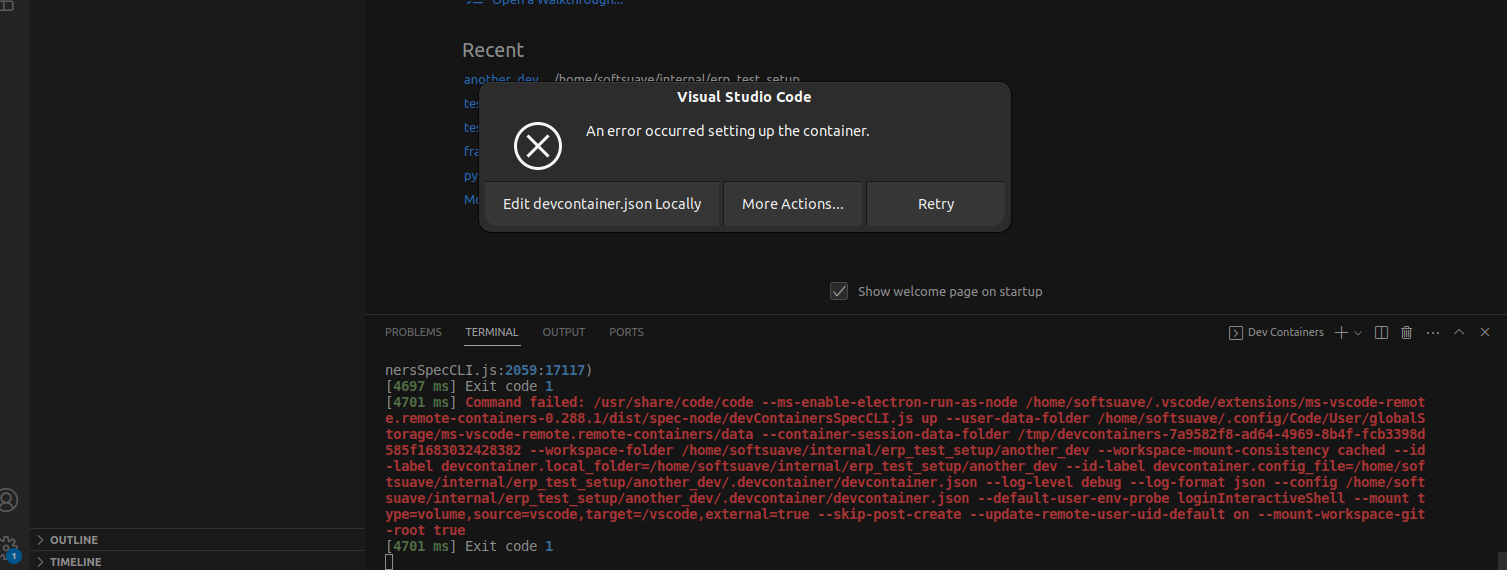Switch to the PROBLEMS tab
Screen dimensions: 1507x570
pyautogui.click(x=413, y=332)
